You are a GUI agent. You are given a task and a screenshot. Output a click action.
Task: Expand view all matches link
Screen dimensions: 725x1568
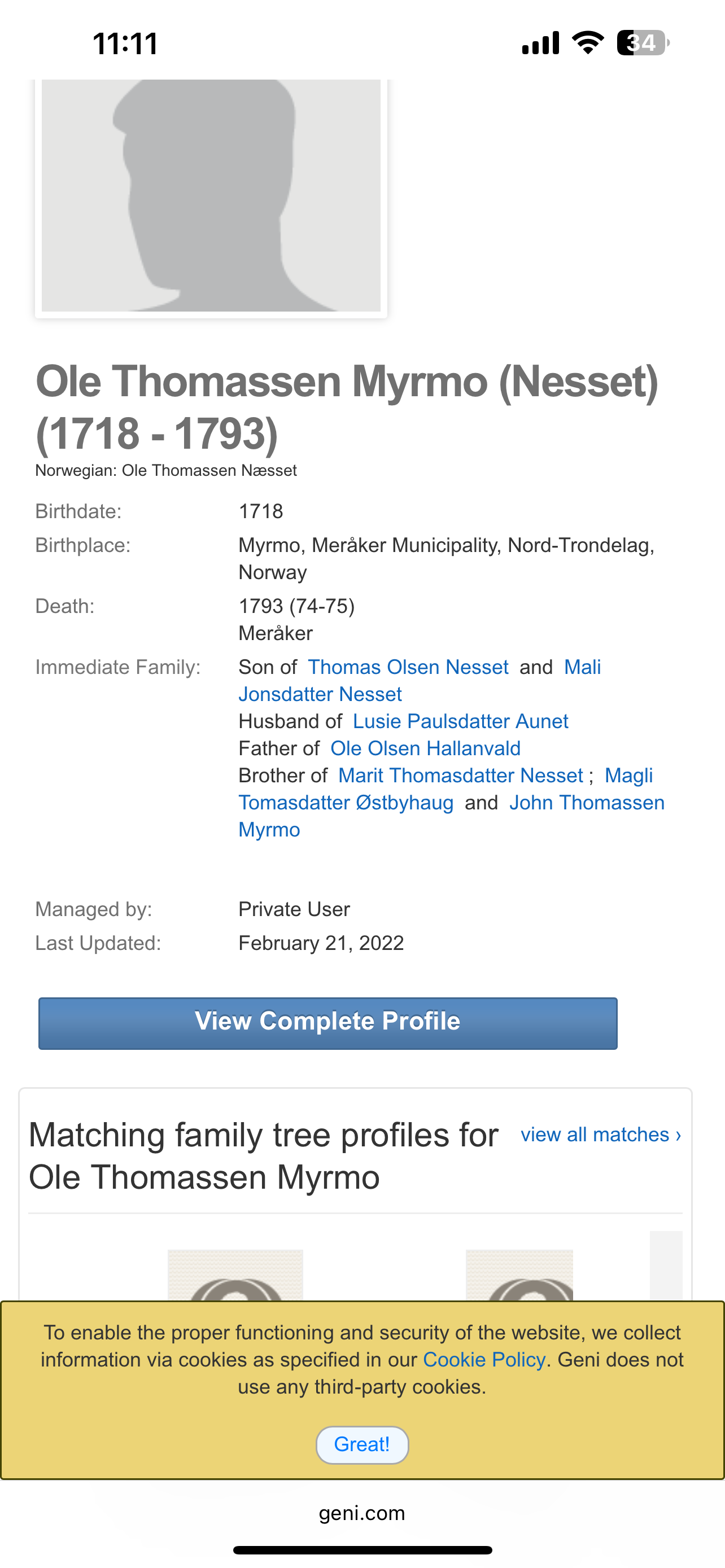point(600,1135)
